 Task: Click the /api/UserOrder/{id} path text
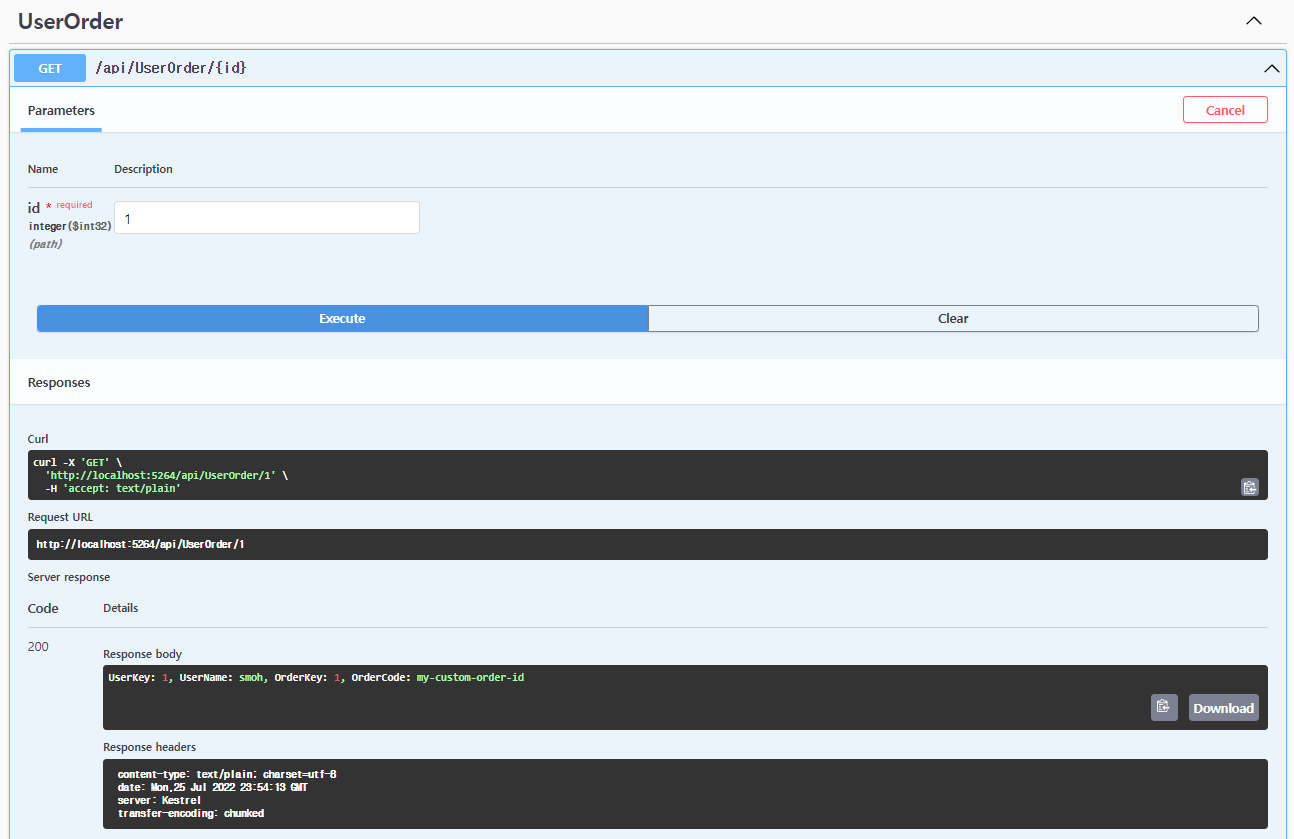(x=171, y=68)
